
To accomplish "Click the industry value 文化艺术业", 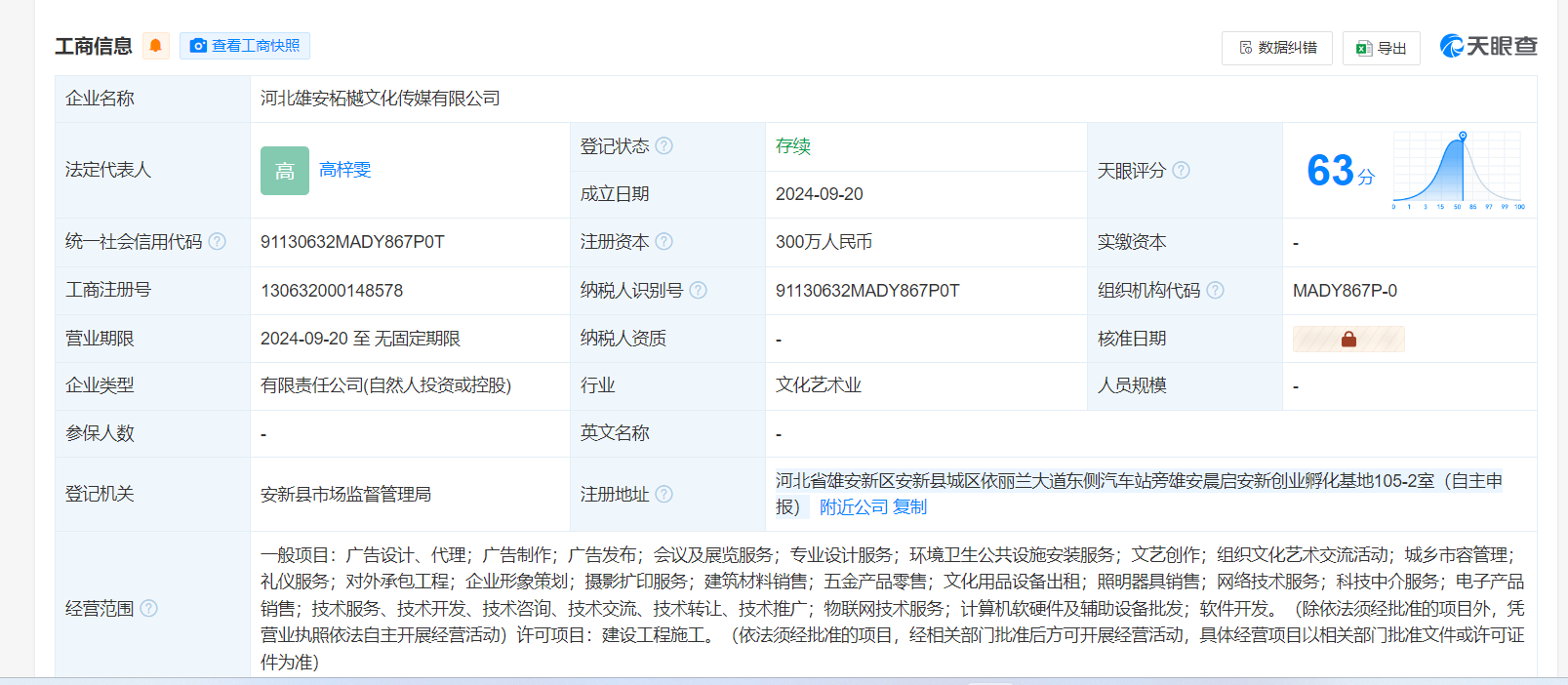I will click(x=819, y=385).
